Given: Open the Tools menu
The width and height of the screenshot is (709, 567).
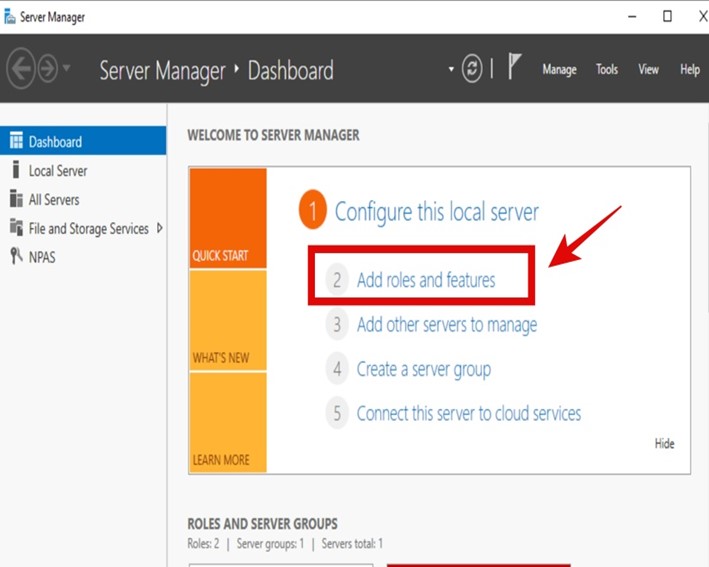Looking at the screenshot, I should point(606,69).
